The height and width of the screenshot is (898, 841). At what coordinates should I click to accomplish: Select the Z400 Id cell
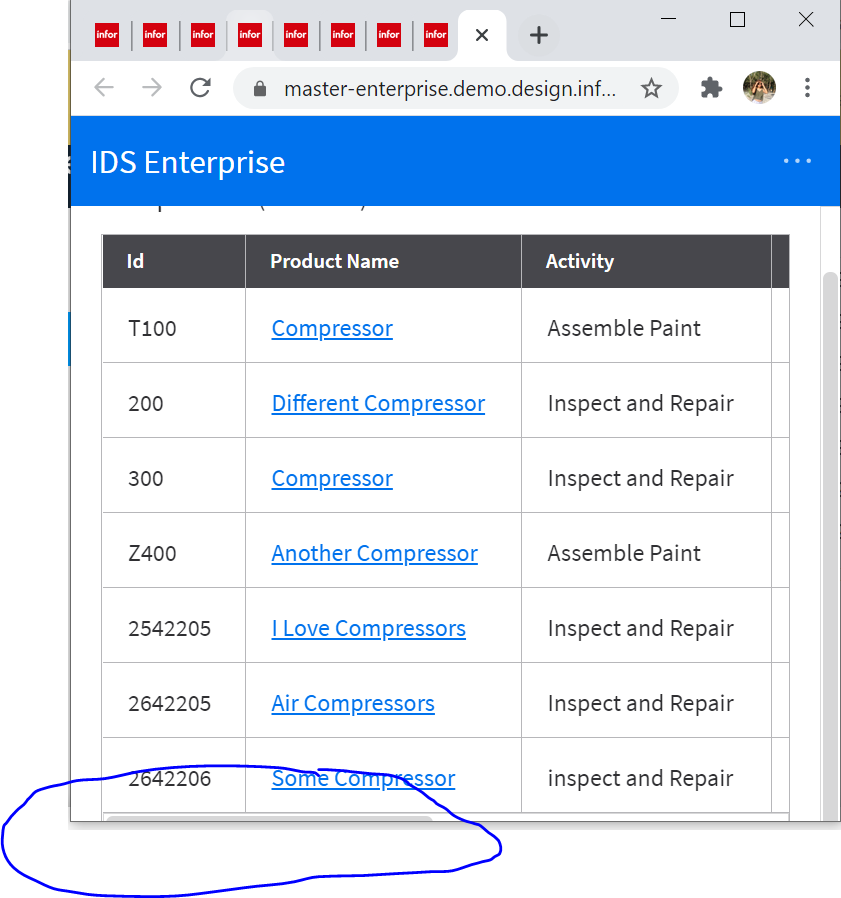pyautogui.click(x=174, y=550)
